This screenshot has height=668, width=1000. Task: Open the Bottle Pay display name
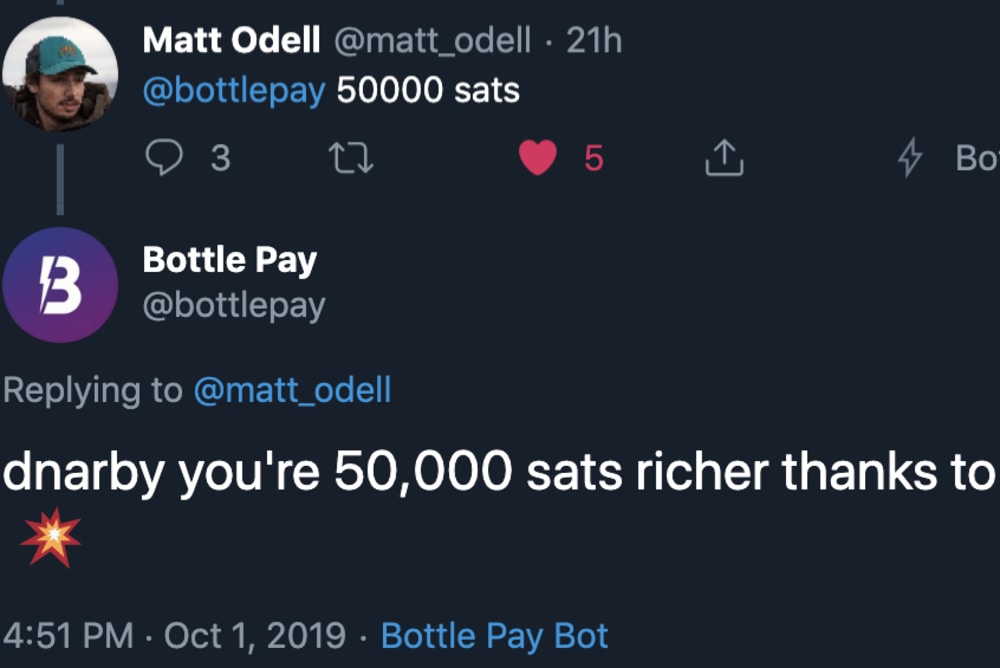point(229,260)
